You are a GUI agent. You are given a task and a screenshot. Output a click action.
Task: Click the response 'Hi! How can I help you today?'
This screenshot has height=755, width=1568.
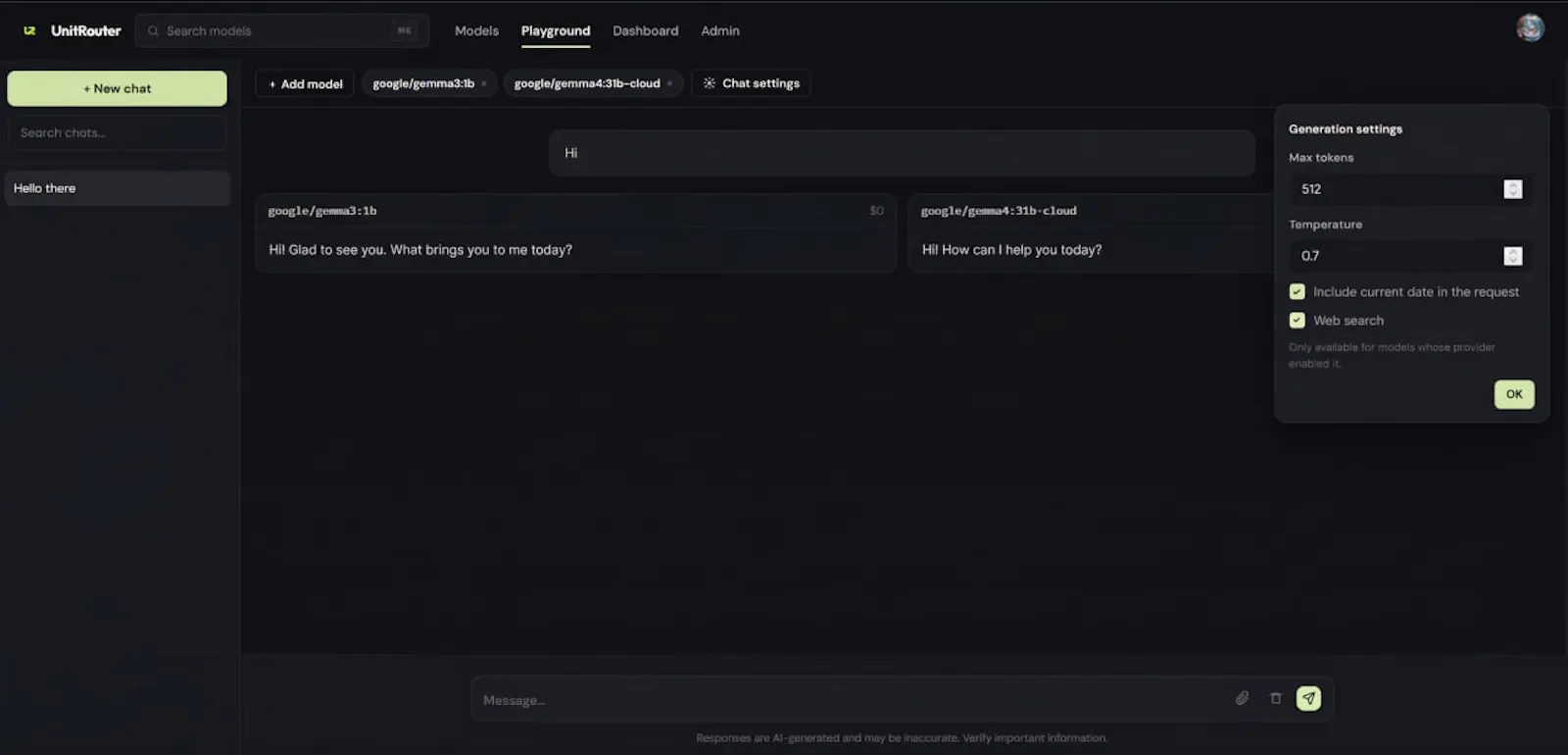tap(1011, 250)
